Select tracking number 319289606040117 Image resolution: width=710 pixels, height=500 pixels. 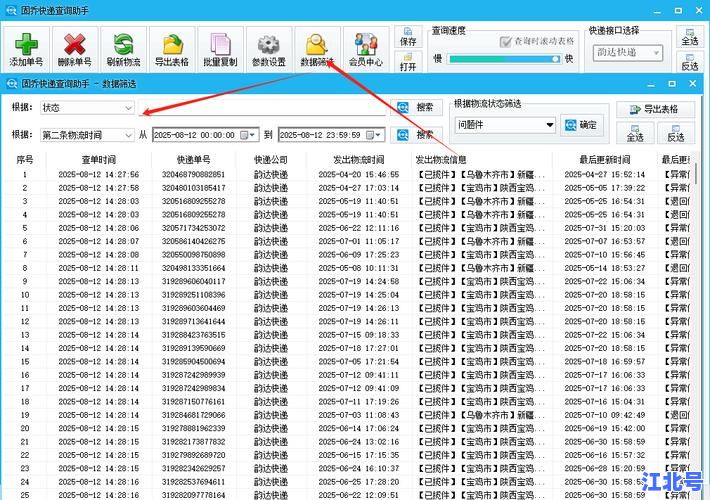point(193,281)
